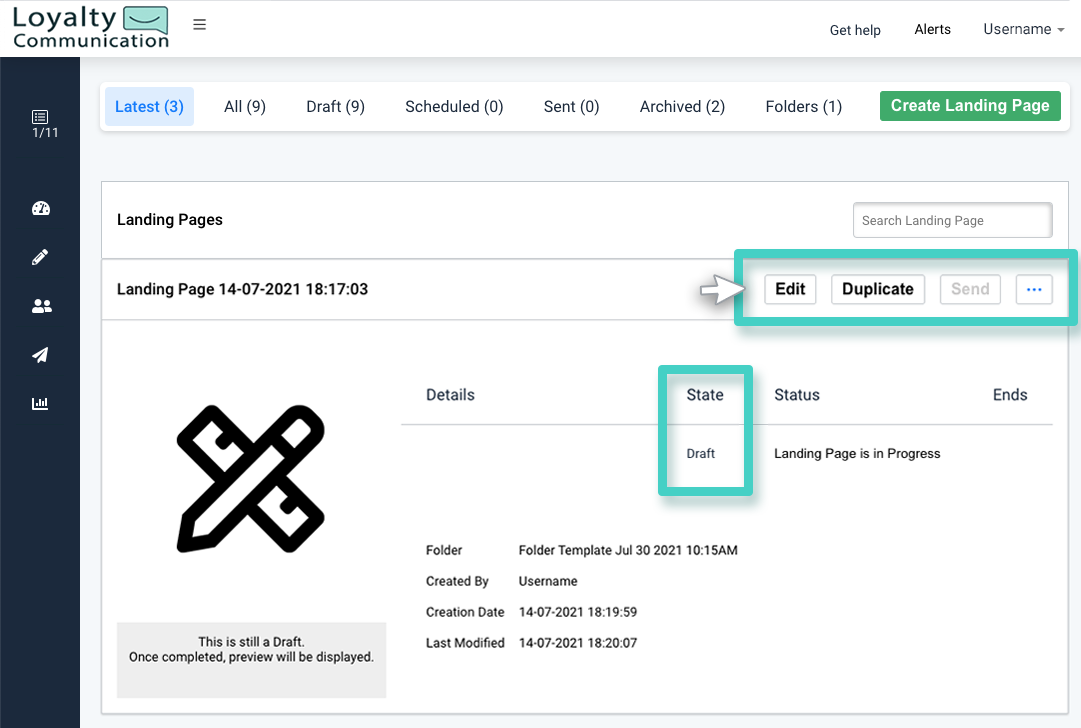Expand the Username dropdown menu
1081x728 pixels.
(1024, 29)
